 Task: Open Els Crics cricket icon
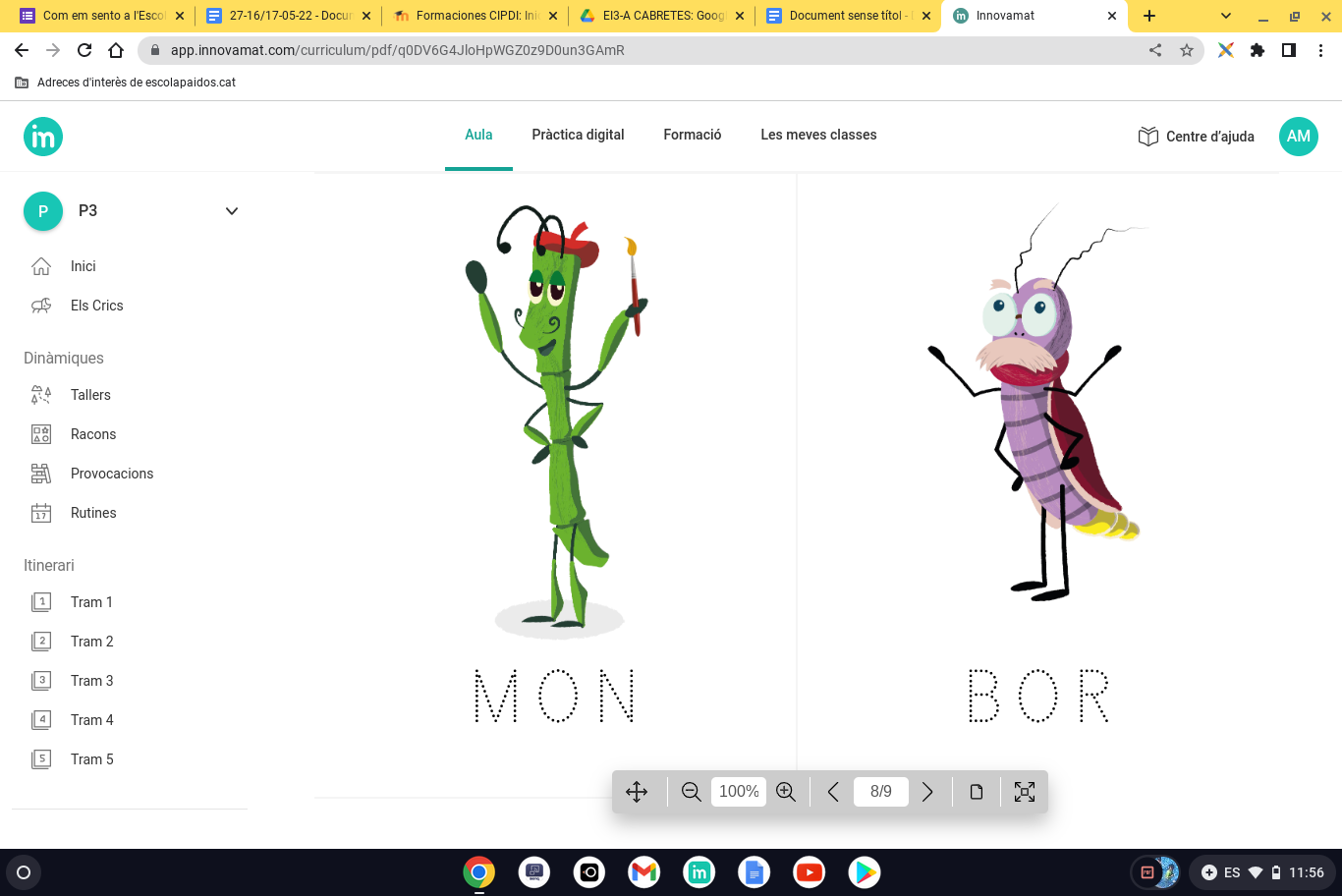coord(41,306)
